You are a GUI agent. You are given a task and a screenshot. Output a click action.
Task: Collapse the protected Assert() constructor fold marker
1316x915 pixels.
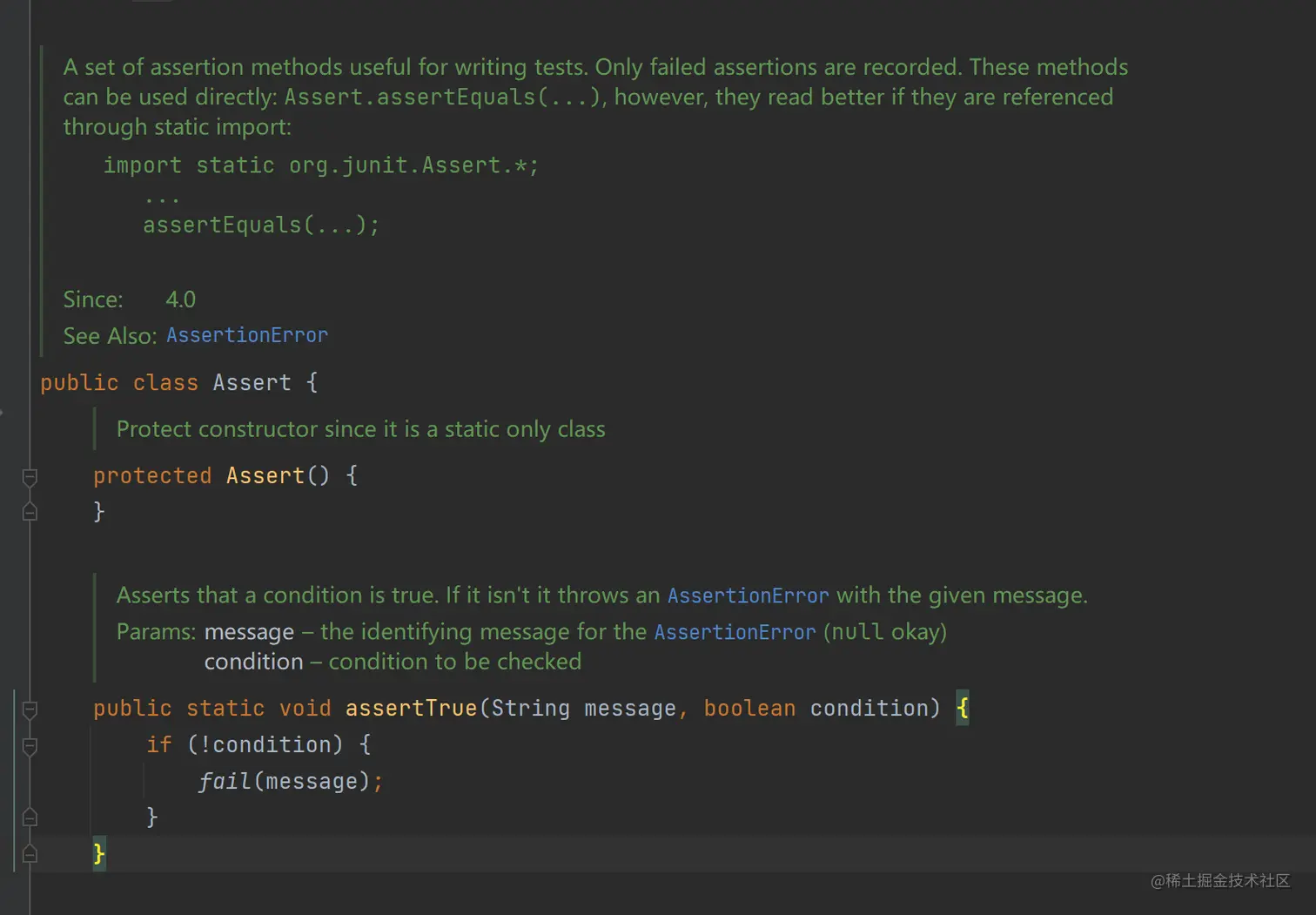[x=30, y=477]
